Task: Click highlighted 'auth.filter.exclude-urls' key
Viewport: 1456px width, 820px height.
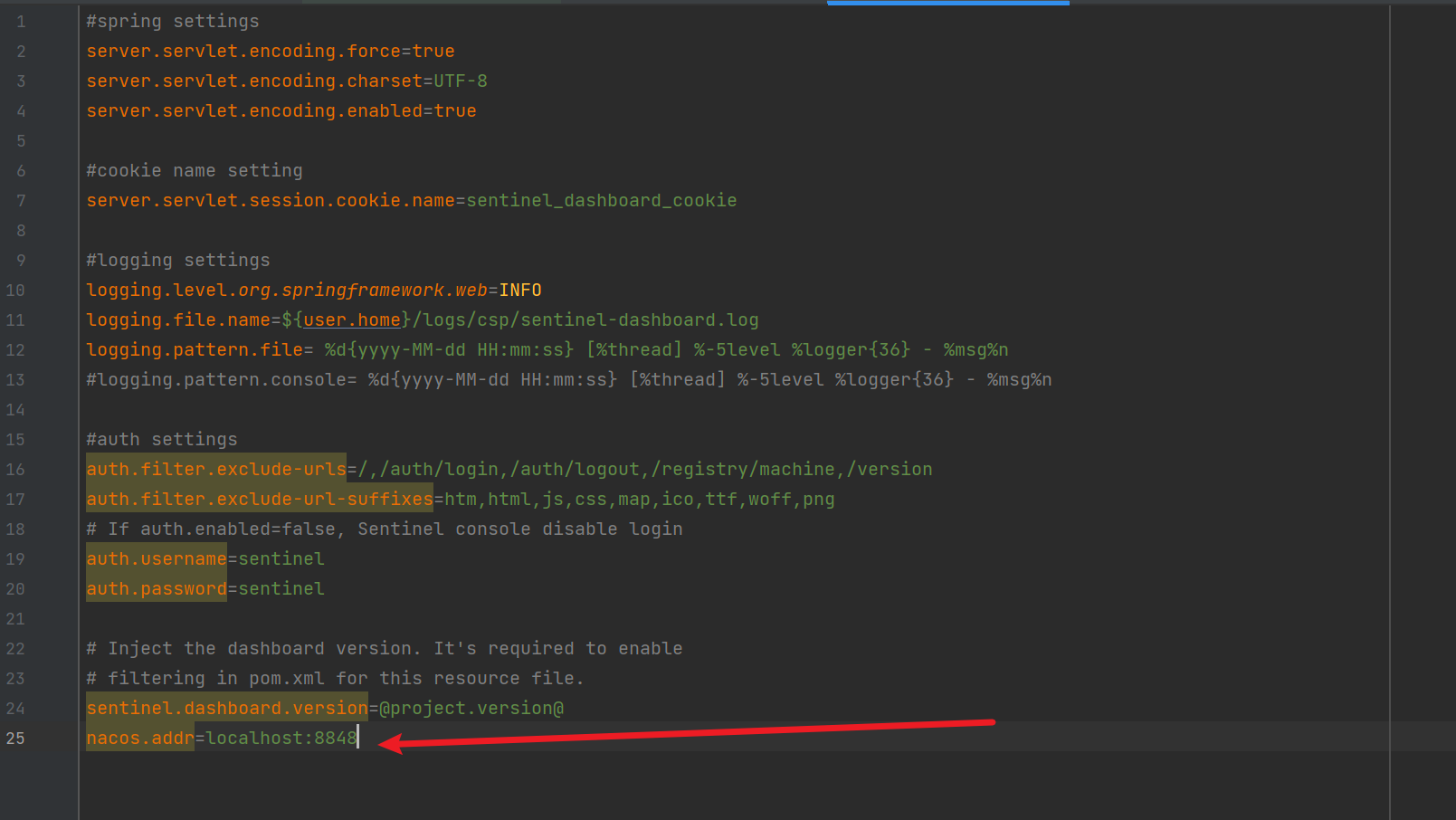Action: click(x=216, y=470)
